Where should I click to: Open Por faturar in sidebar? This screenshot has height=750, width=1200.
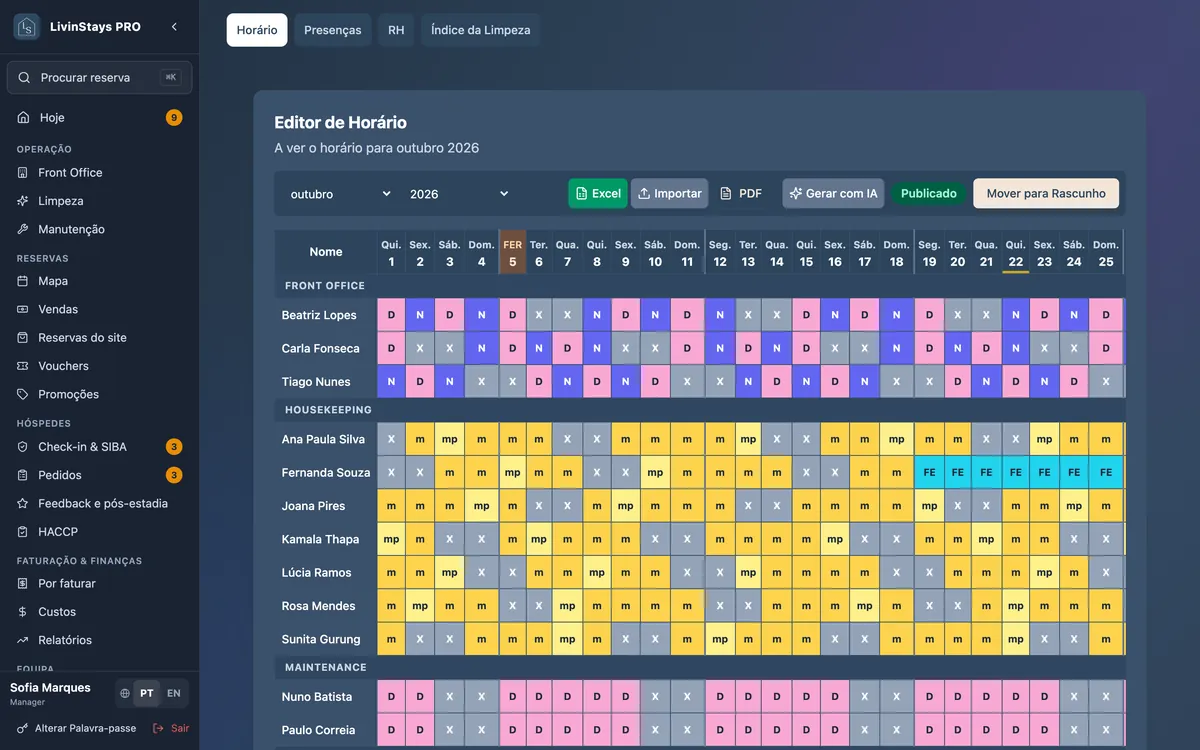pyautogui.click(x=99, y=583)
